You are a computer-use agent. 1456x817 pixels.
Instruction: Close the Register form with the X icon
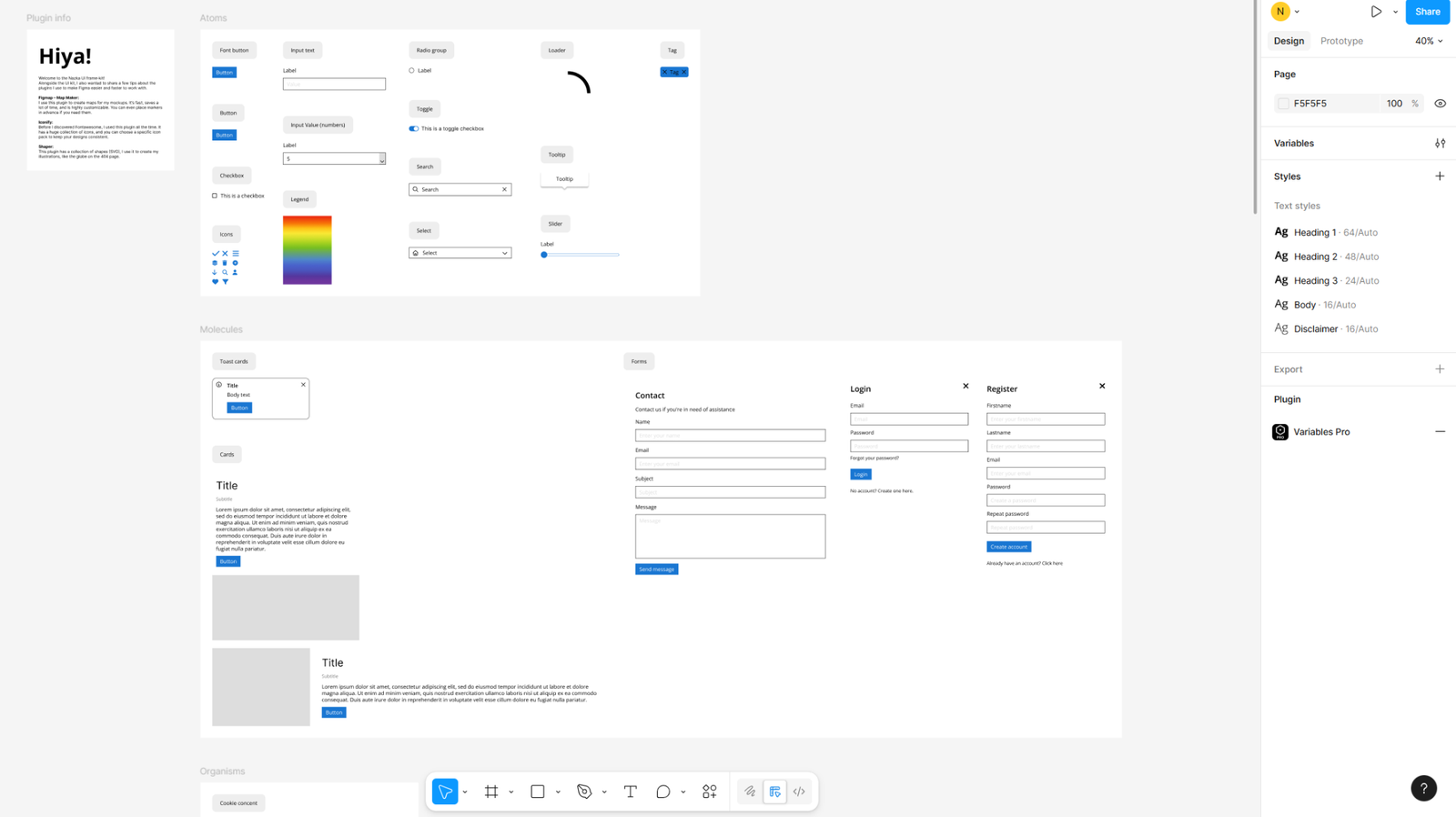point(1102,386)
